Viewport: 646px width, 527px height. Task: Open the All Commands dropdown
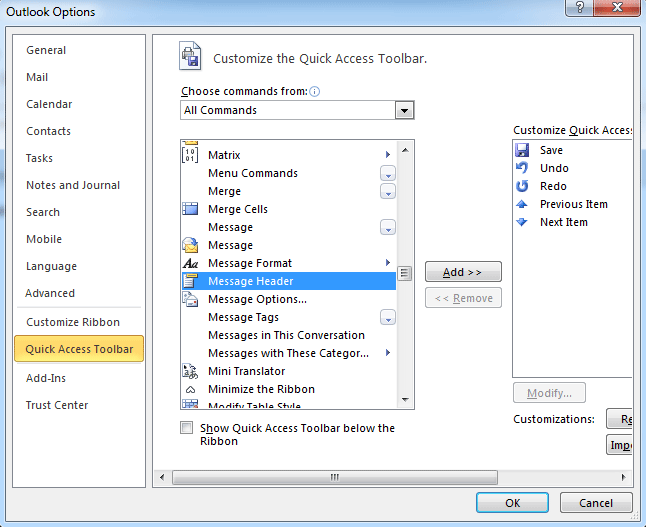coord(404,110)
